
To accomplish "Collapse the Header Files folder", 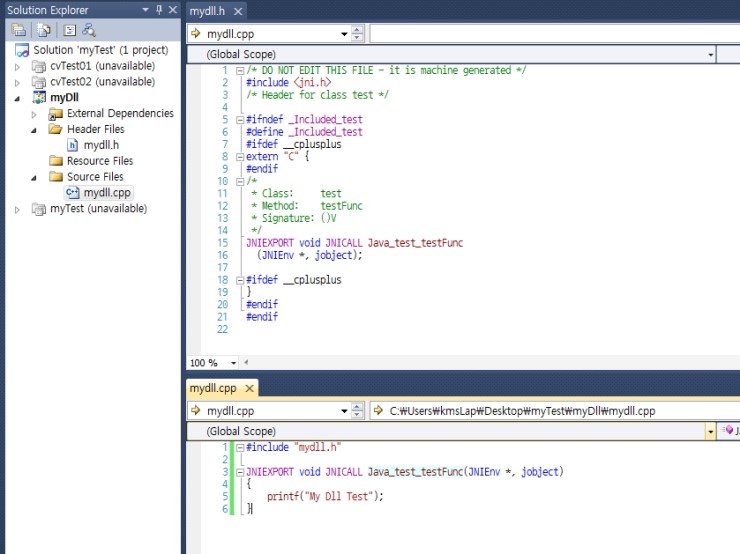I will pyautogui.click(x=34, y=130).
